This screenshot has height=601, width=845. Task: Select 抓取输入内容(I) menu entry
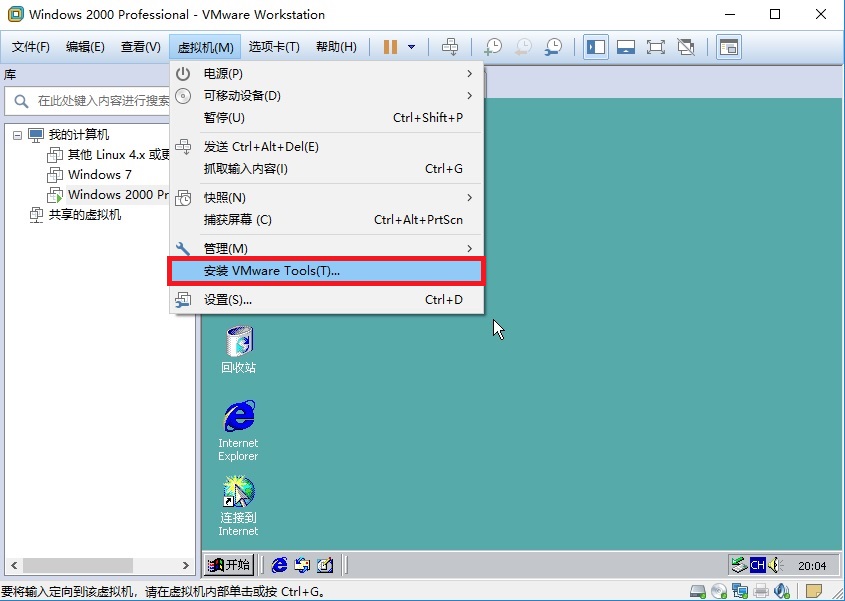[x=327, y=169]
